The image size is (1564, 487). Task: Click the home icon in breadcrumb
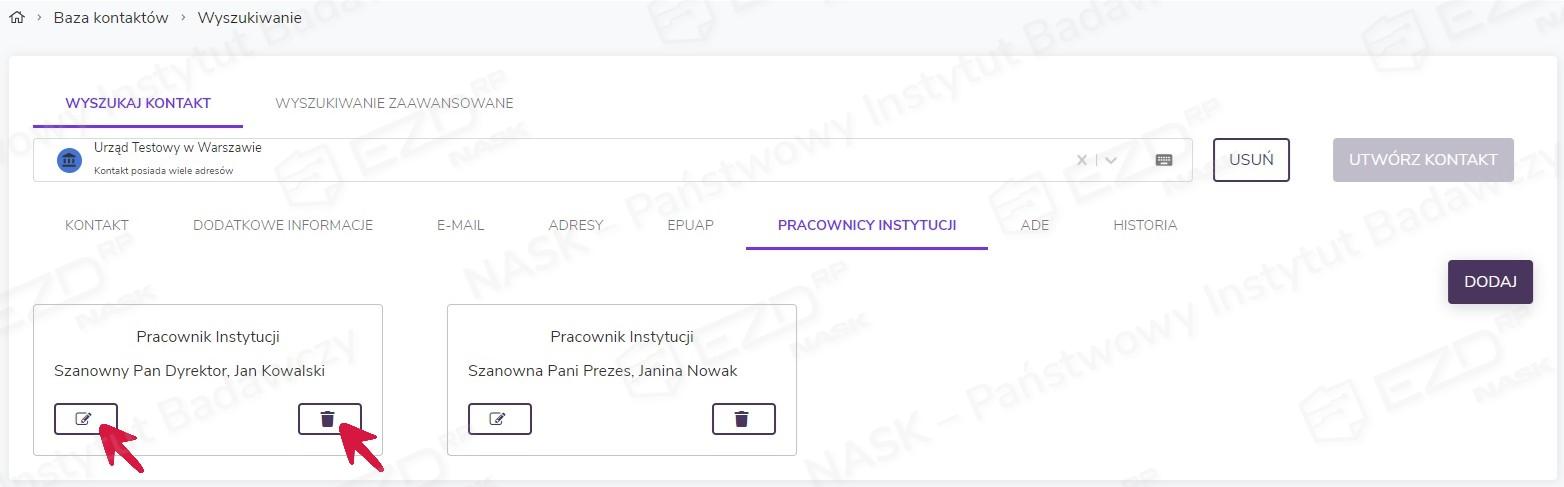[x=16, y=17]
